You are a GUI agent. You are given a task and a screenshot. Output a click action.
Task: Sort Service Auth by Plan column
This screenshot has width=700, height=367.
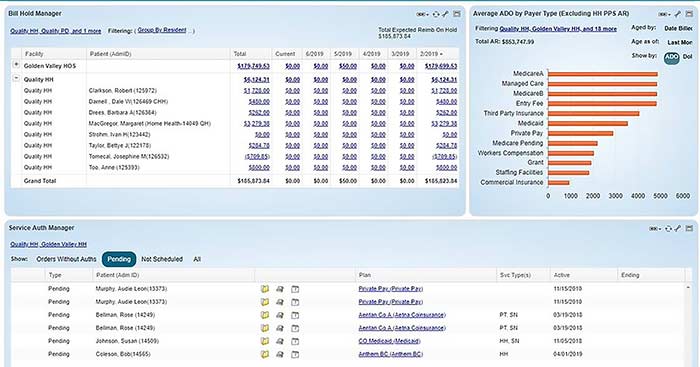click(426, 275)
